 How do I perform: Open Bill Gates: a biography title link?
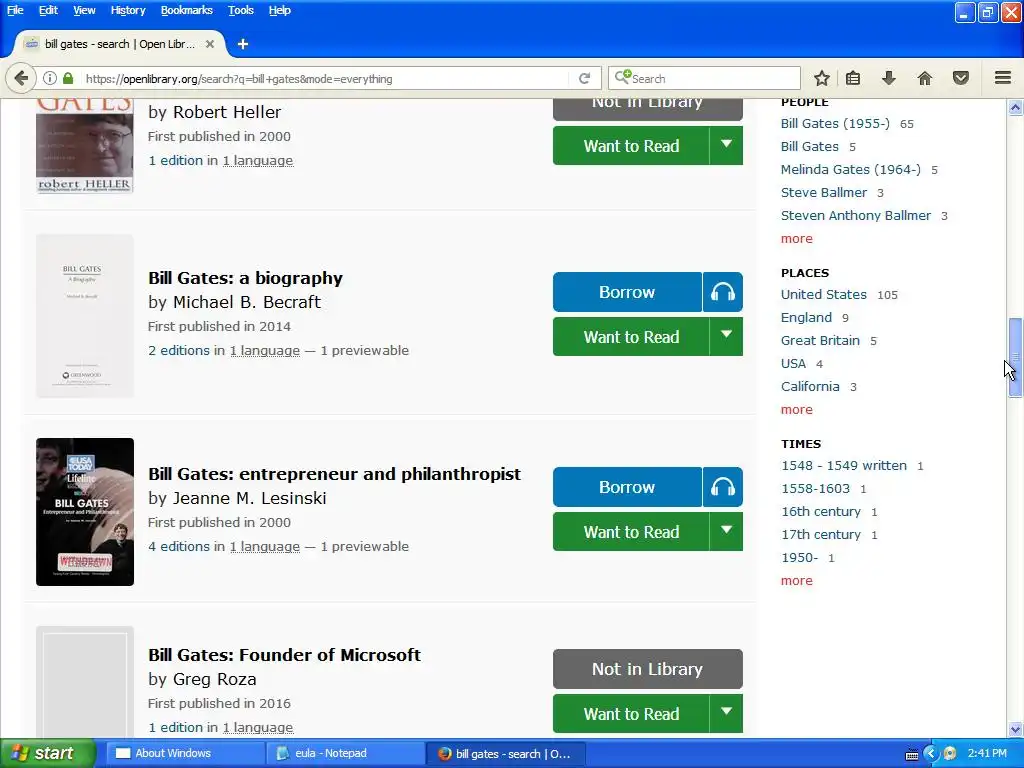245,278
